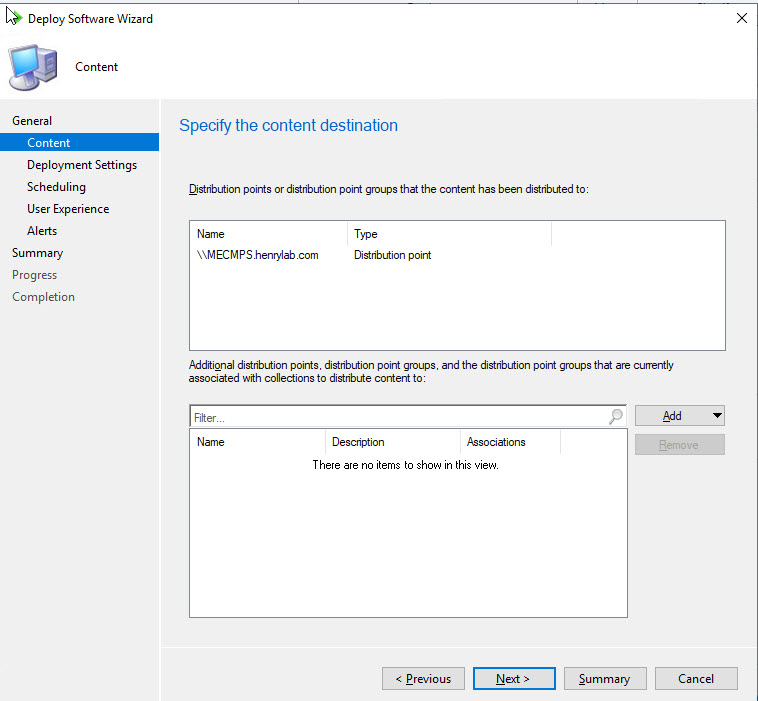The width and height of the screenshot is (758, 701).
Task: Open the Add dropdown arrow
Action: [x=716, y=416]
